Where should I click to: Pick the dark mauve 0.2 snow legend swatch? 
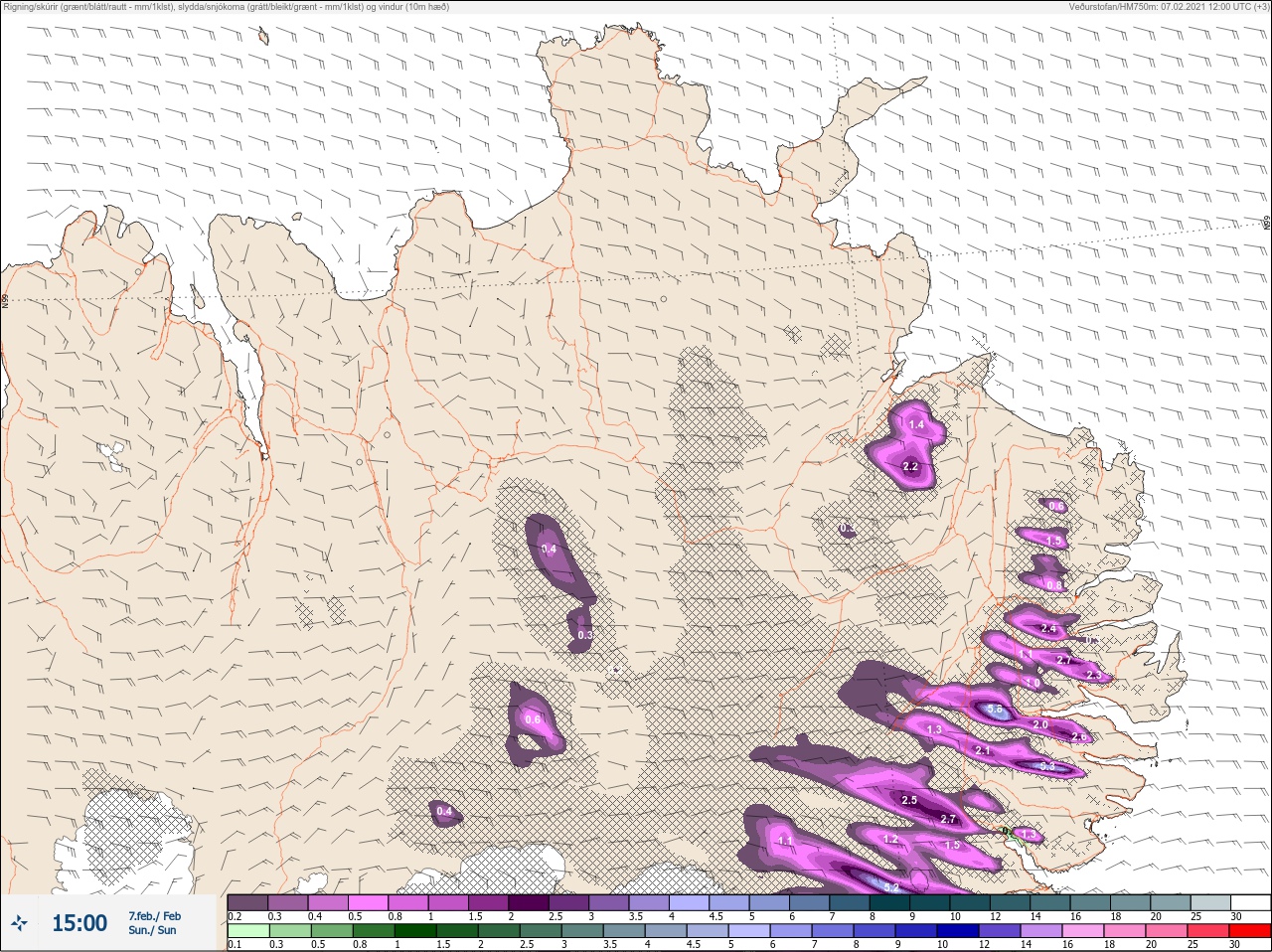click(x=247, y=902)
